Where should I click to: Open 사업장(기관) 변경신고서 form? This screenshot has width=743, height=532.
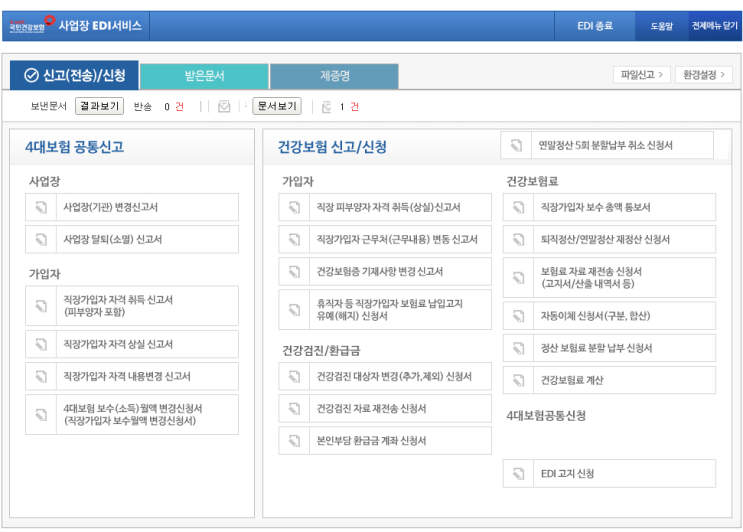(x=132, y=207)
